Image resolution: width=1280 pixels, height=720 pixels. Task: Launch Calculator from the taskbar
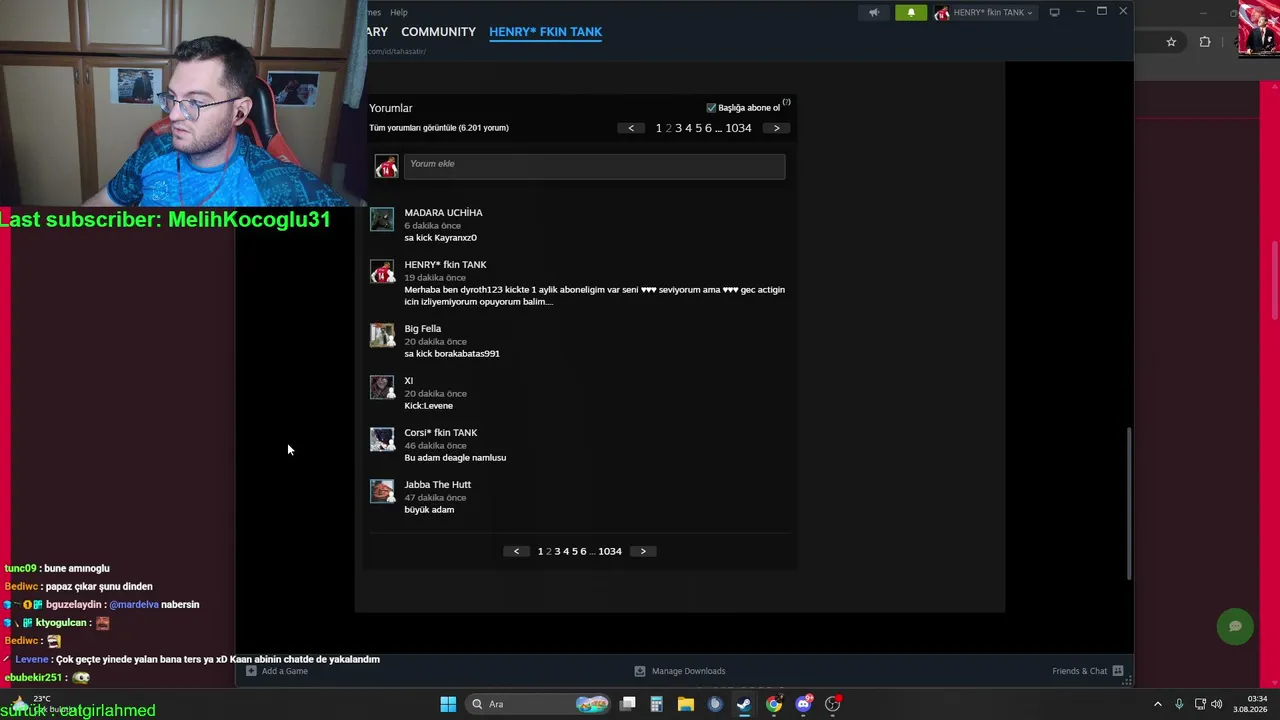(x=656, y=704)
